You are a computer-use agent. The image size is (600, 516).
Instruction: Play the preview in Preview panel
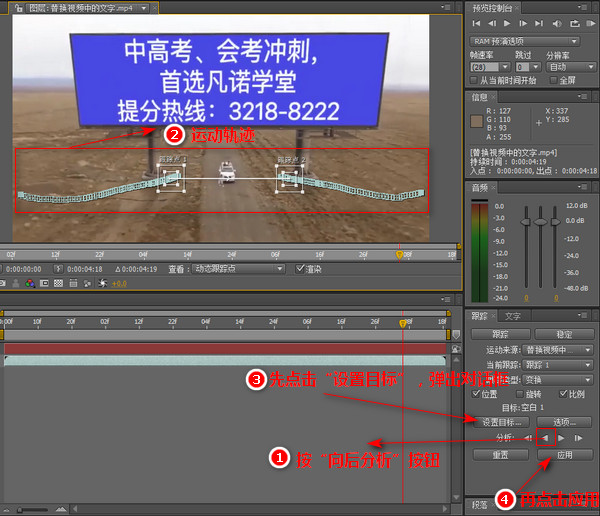tap(507, 23)
